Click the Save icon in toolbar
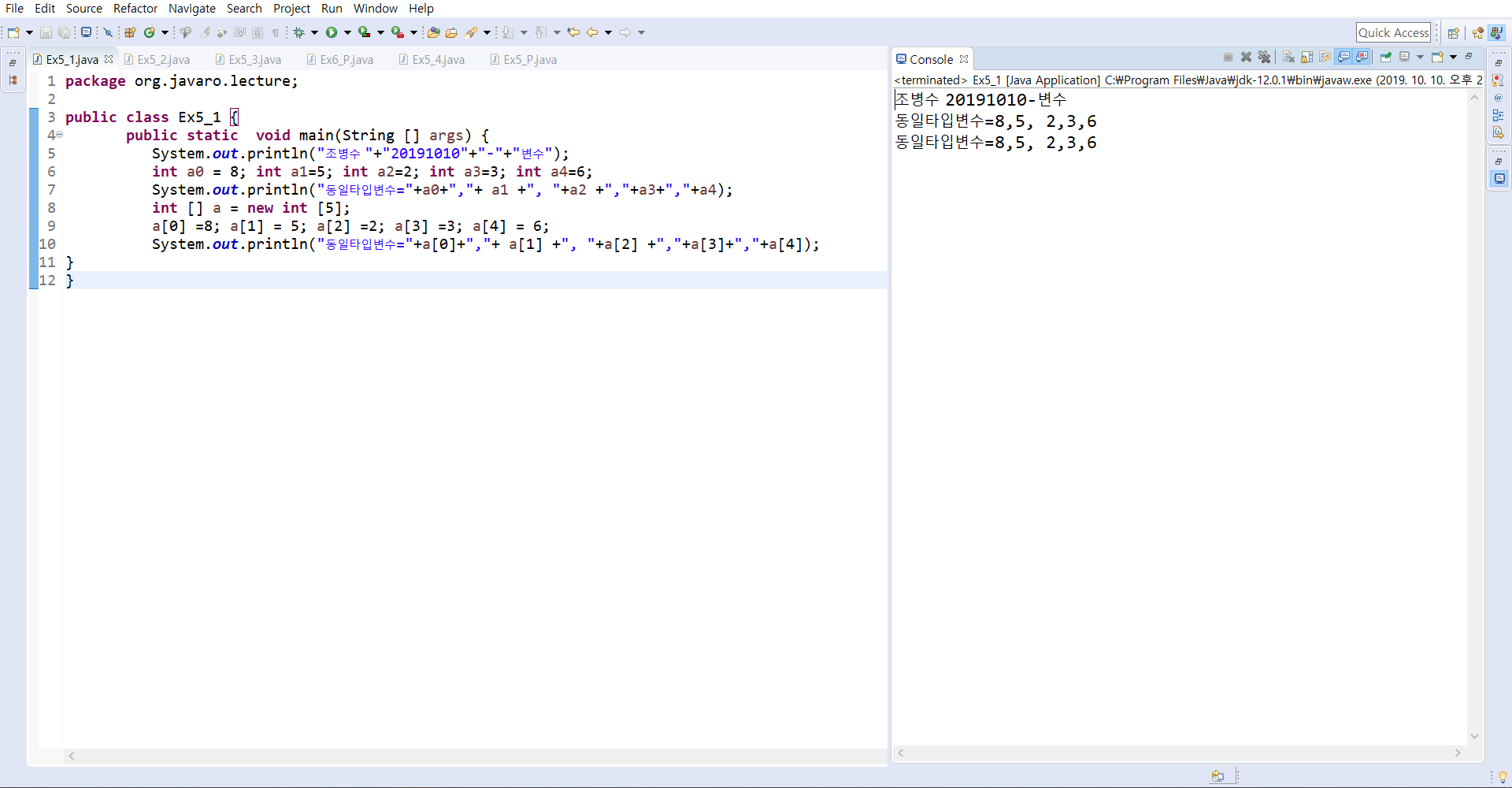 point(46,32)
